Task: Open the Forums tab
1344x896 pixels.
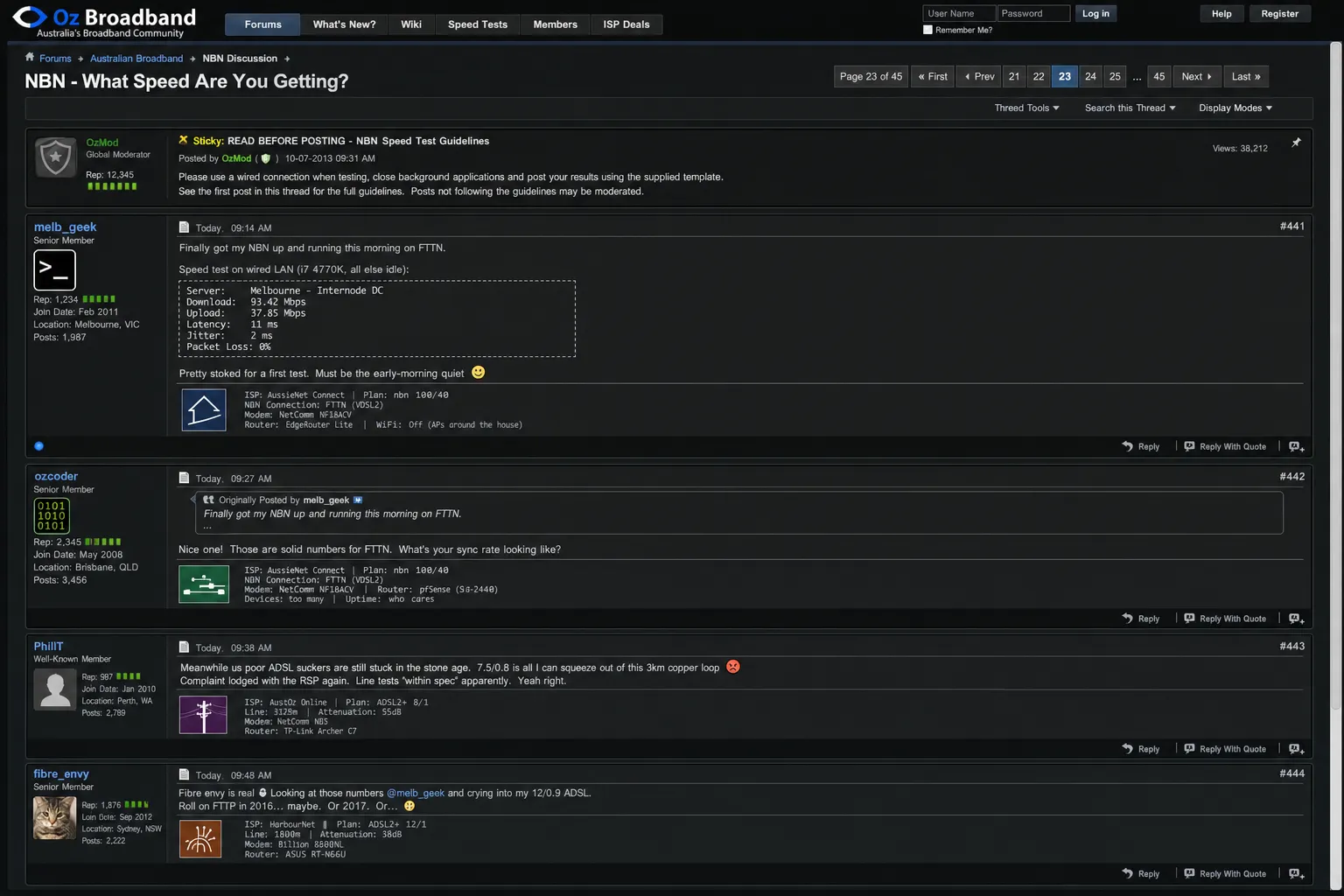Action: 262,24
